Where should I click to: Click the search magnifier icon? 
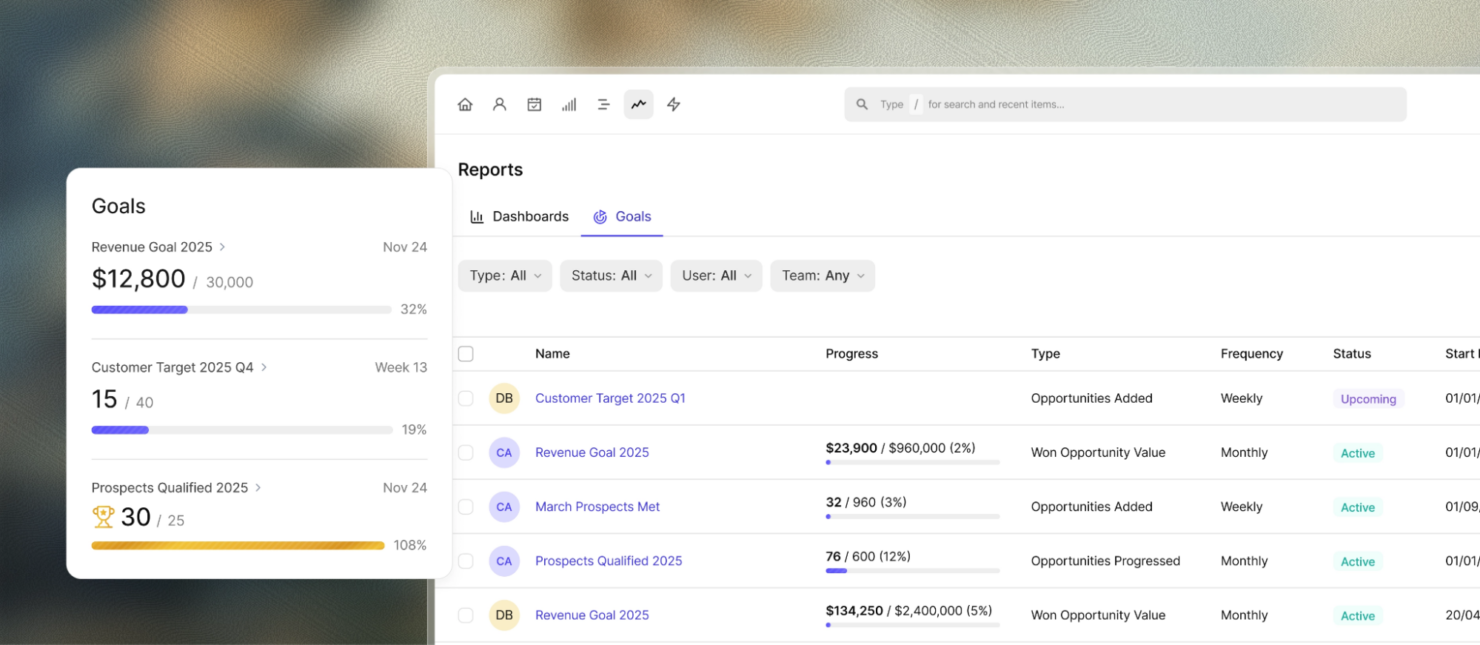(862, 103)
